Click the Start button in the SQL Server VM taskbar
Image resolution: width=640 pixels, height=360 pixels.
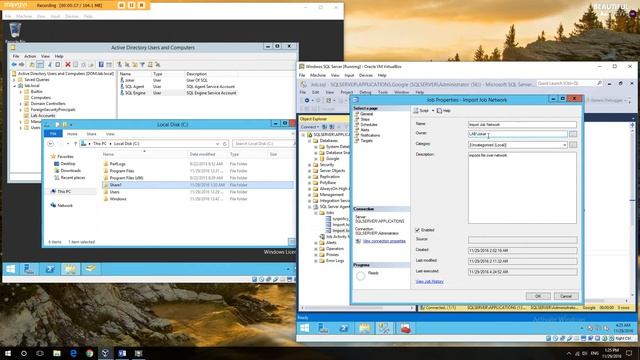tap(304, 328)
